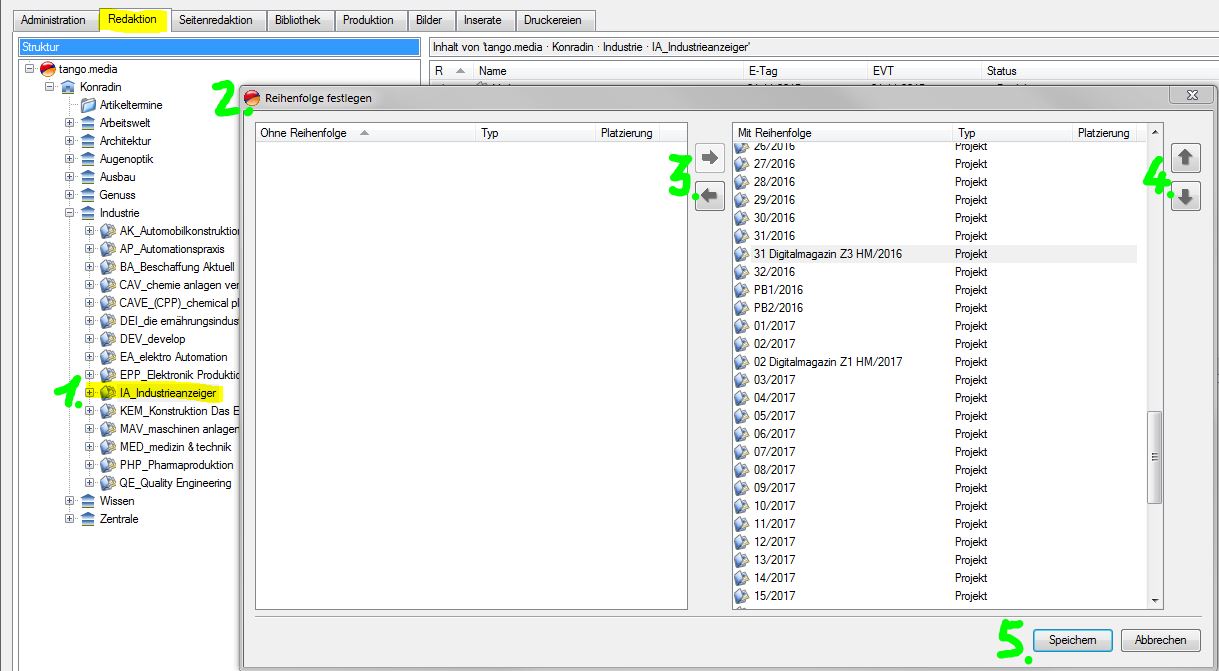
Task: Click the tango.media root node icon
Action: [x=47, y=69]
